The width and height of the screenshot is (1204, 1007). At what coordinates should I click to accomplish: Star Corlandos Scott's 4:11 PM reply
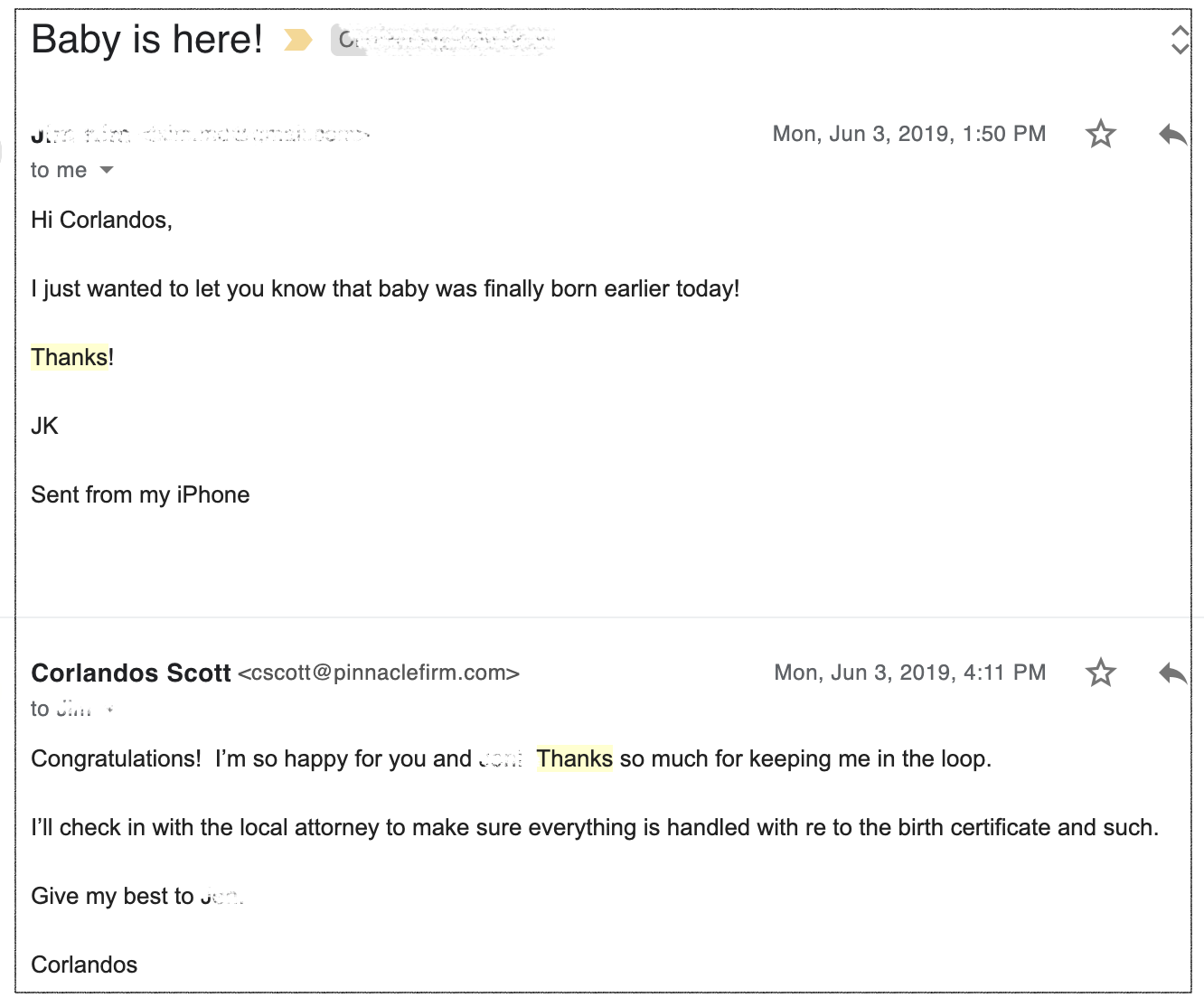tap(1100, 673)
